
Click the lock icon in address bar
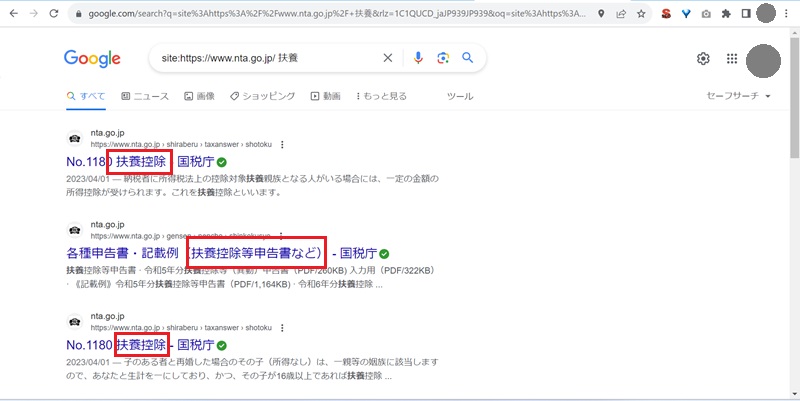coord(79,14)
